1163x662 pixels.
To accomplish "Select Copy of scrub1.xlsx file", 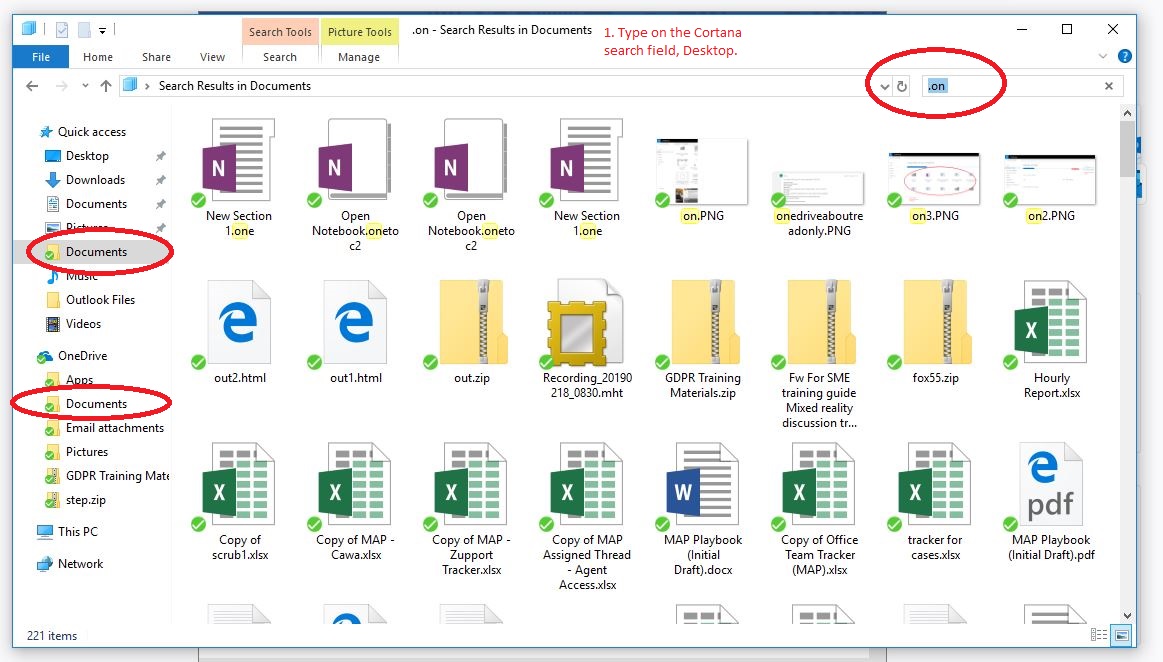I will click(x=239, y=501).
